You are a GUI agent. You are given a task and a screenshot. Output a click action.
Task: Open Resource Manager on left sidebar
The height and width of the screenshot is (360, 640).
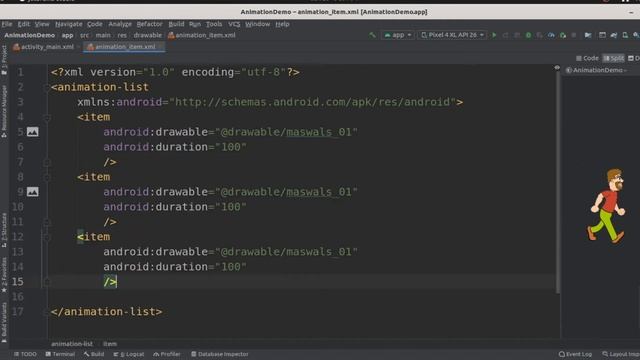tap(4, 111)
